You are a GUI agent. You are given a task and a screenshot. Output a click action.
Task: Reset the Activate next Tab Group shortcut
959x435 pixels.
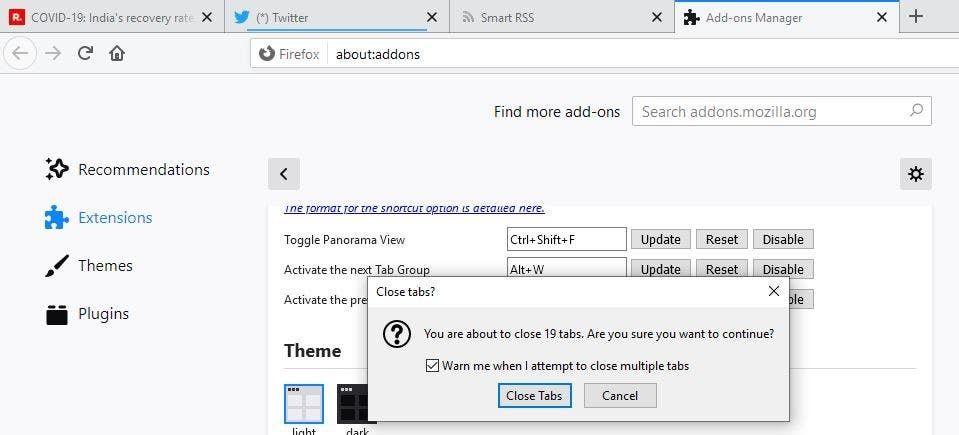click(x=722, y=269)
